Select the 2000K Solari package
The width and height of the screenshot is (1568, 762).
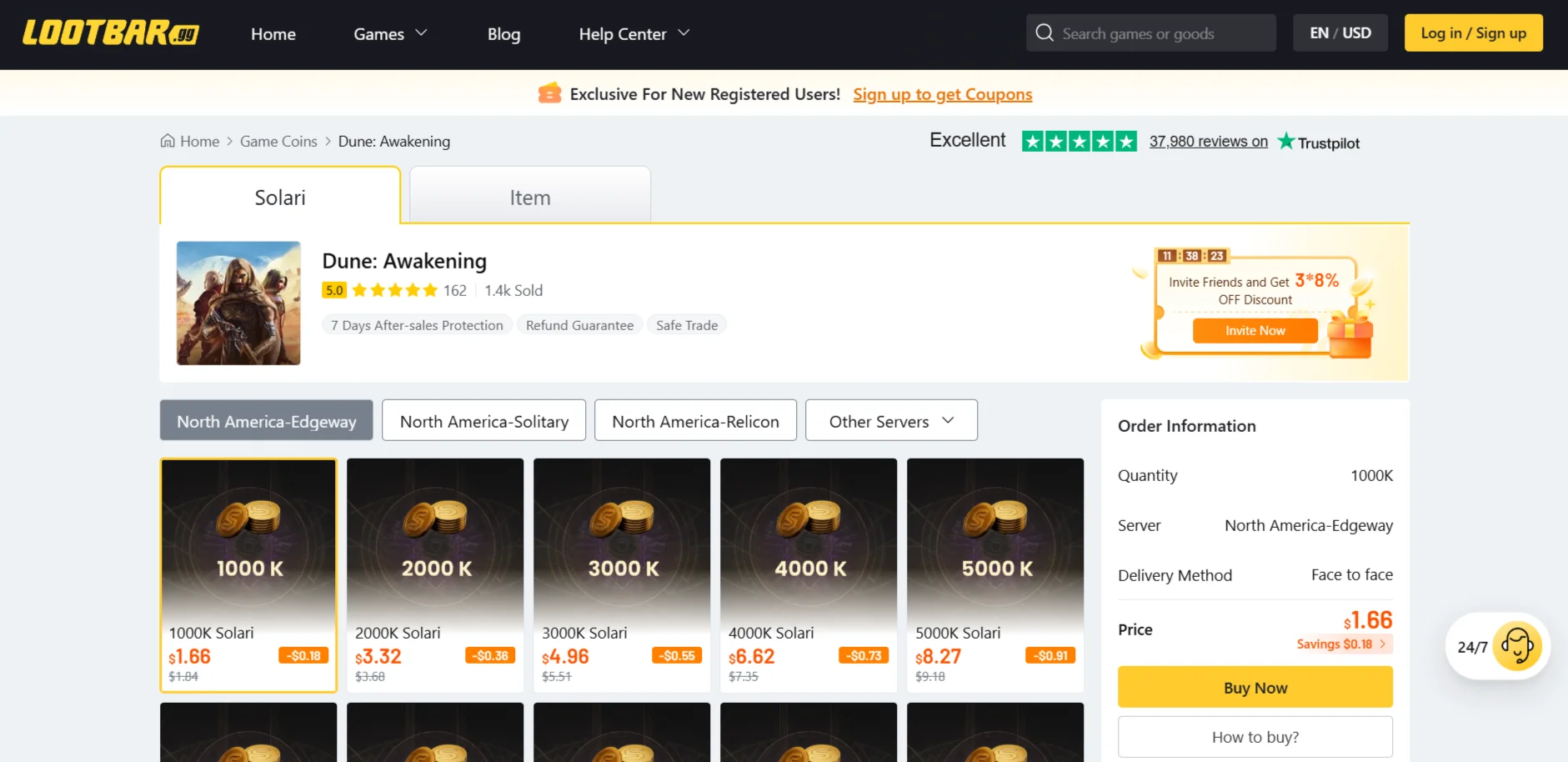pyautogui.click(x=435, y=574)
